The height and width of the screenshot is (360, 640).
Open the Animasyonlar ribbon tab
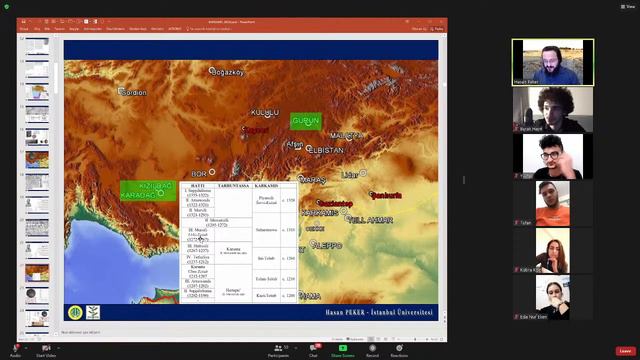[93, 29]
